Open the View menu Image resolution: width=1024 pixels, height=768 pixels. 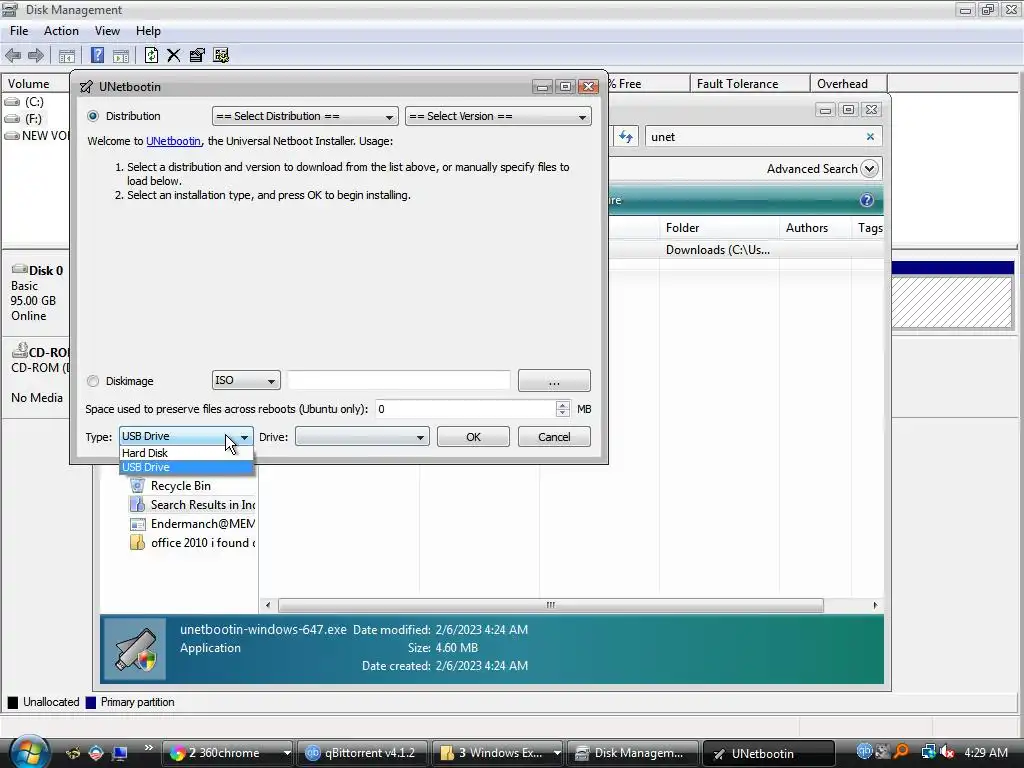(107, 31)
